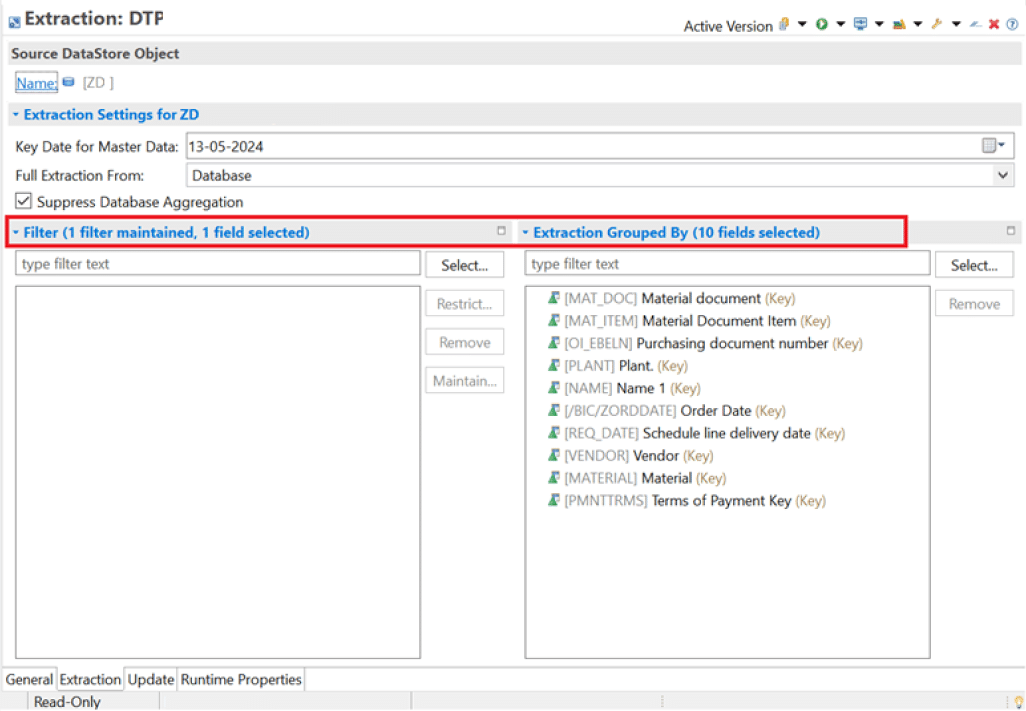Open the Key Date calendar picker
Viewport: 1026px width, 711px height.
pos(993,146)
